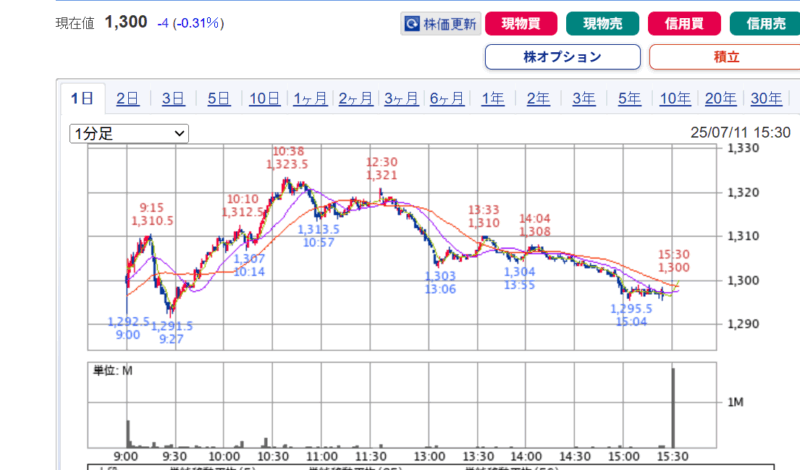Click the 9:15 1,310.5 peak label

(152, 214)
